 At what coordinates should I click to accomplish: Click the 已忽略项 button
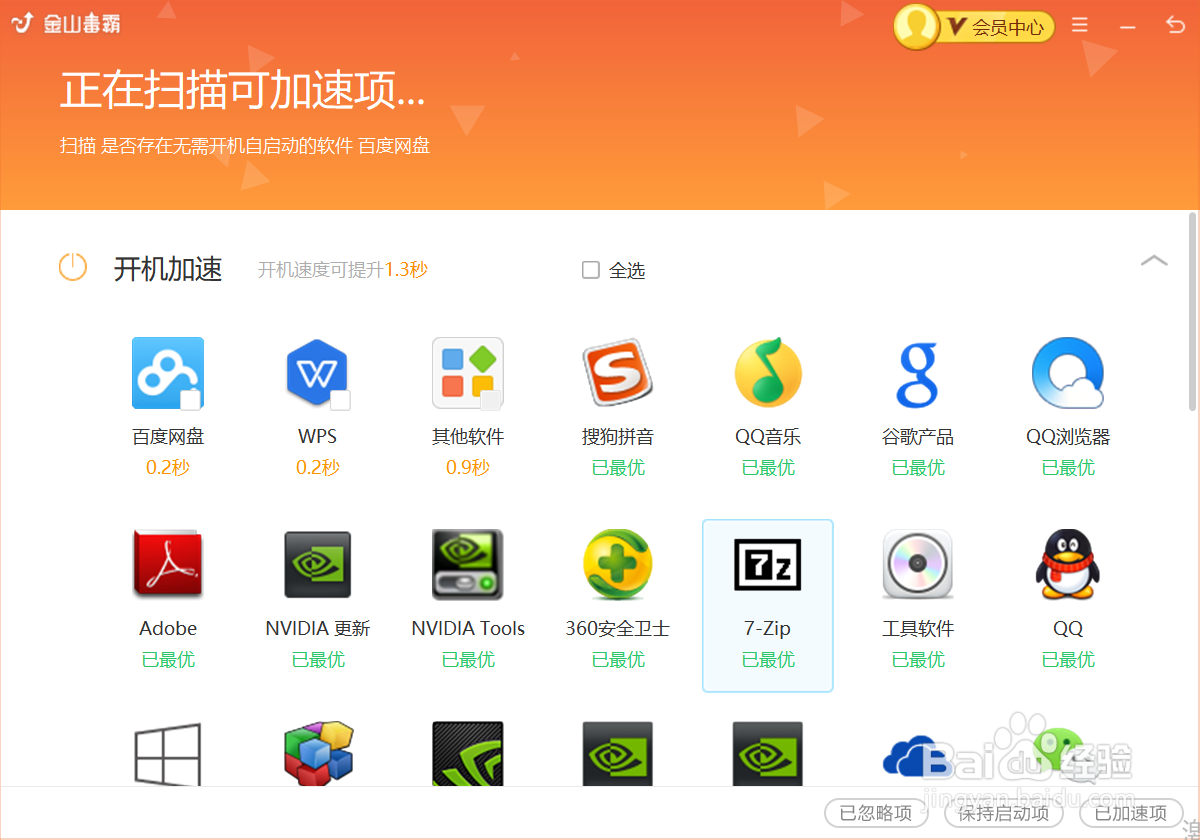[x=876, y=813]
